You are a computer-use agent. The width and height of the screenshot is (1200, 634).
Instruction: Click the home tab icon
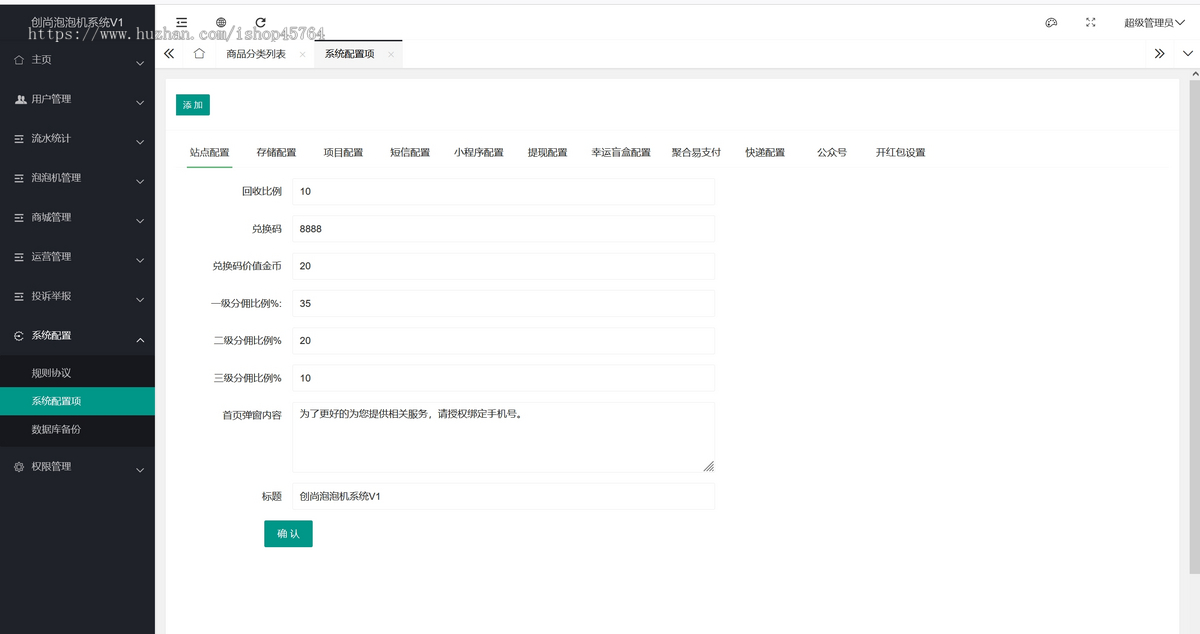tap(199, 54)
